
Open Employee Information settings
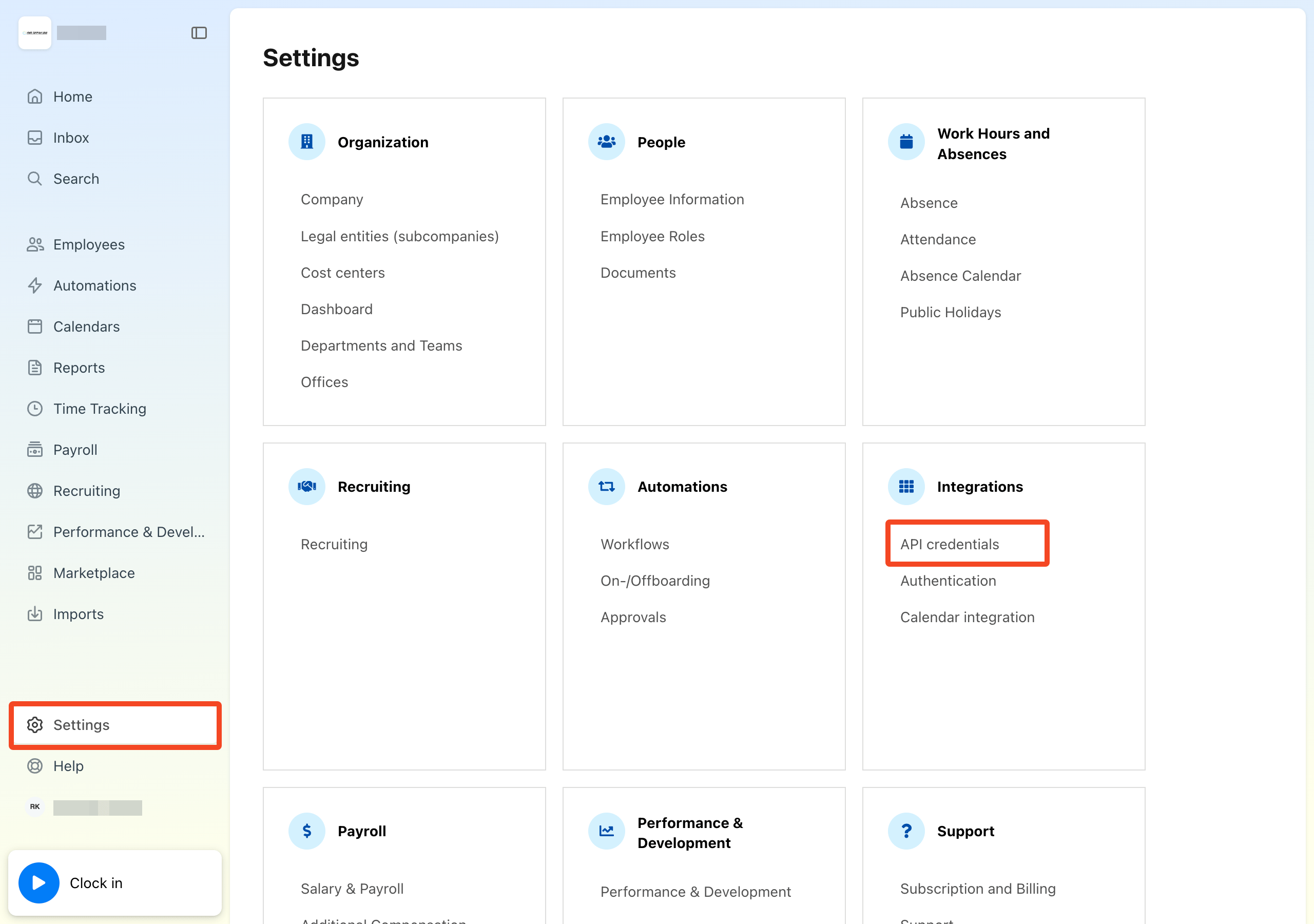click(x=672, y=199)
